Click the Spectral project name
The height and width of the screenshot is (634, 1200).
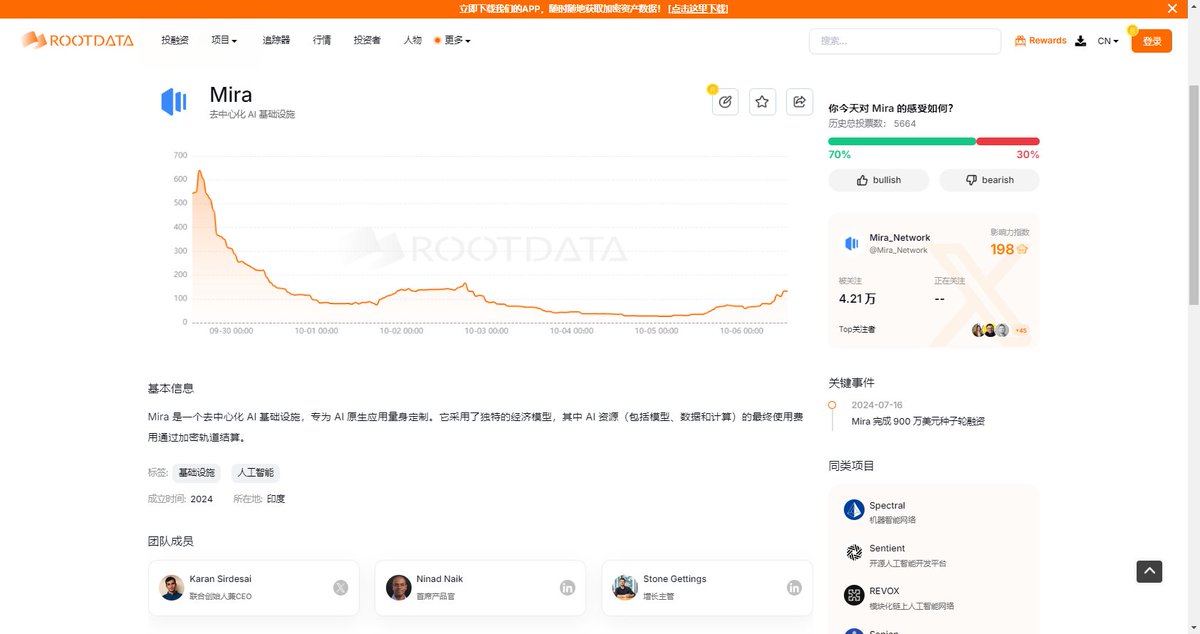887,506
